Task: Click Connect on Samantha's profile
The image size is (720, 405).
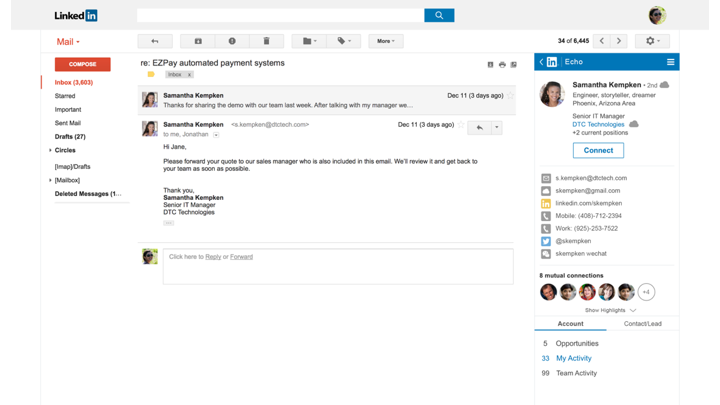Action: pyautogui.click(x=598, y=150)
